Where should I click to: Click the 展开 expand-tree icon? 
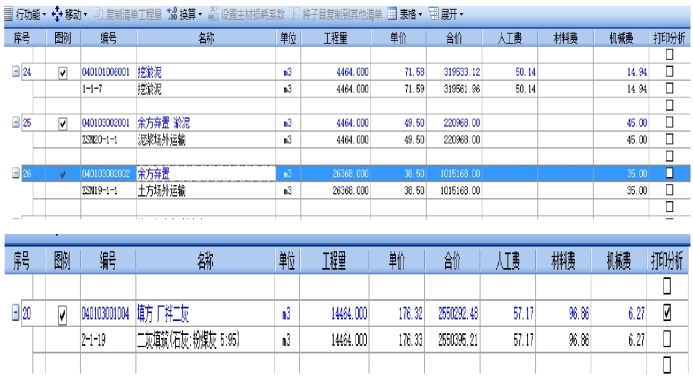tap(434, 14)
